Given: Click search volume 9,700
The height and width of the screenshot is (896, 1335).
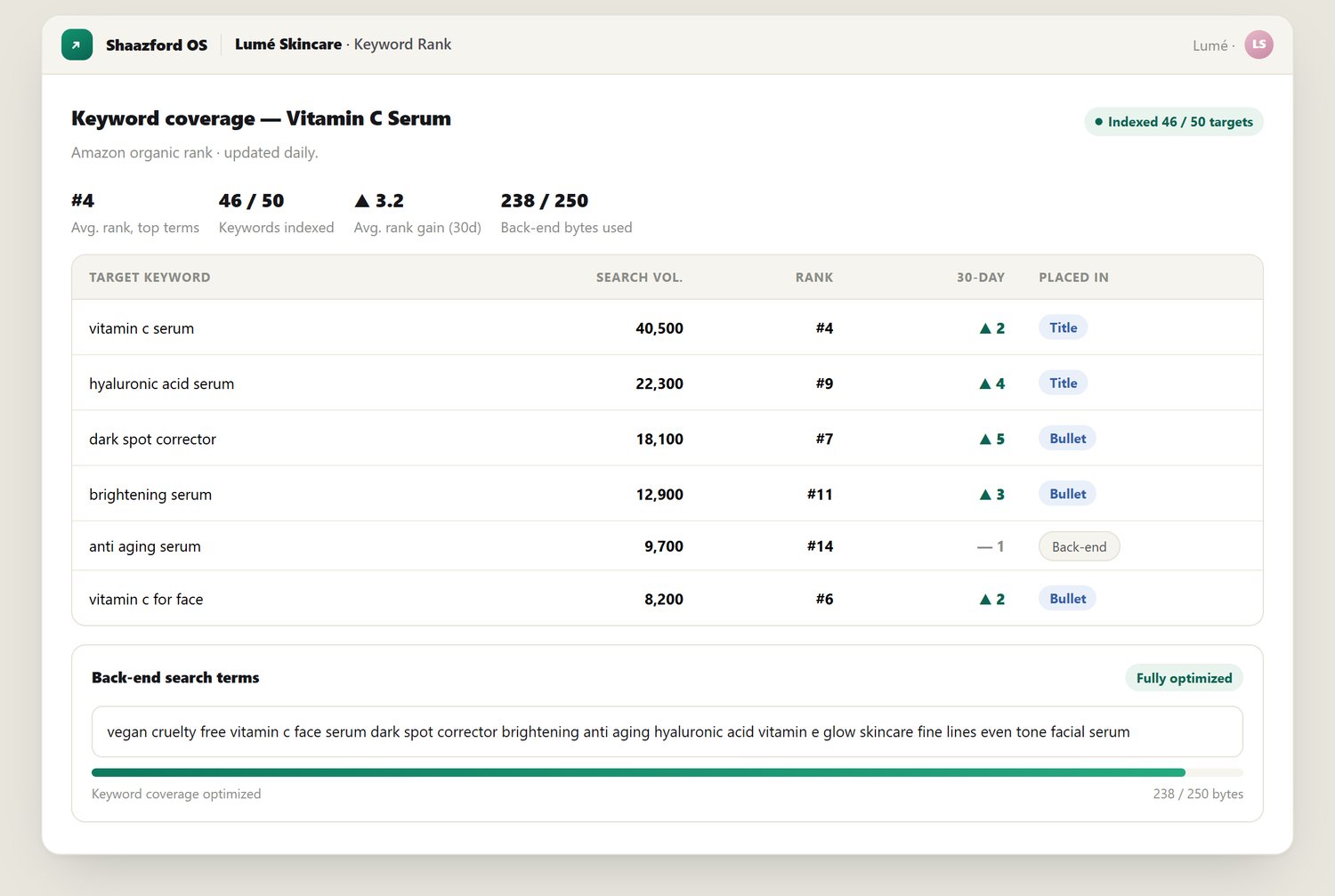Looking at the screenshot, I should [x=664, y=546].
